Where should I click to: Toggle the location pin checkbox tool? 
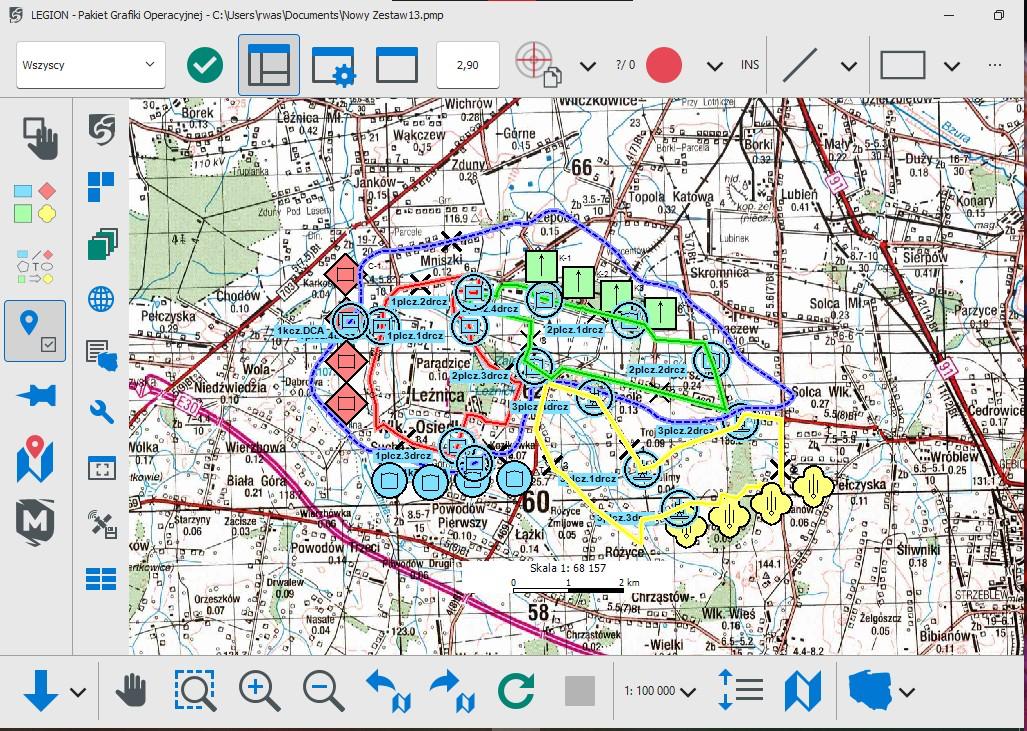point(35,330)
